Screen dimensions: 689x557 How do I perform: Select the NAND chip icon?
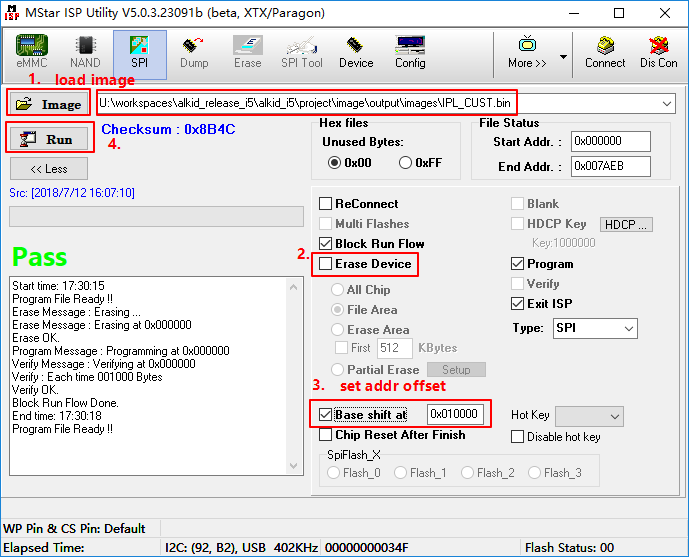pos(85,52)
